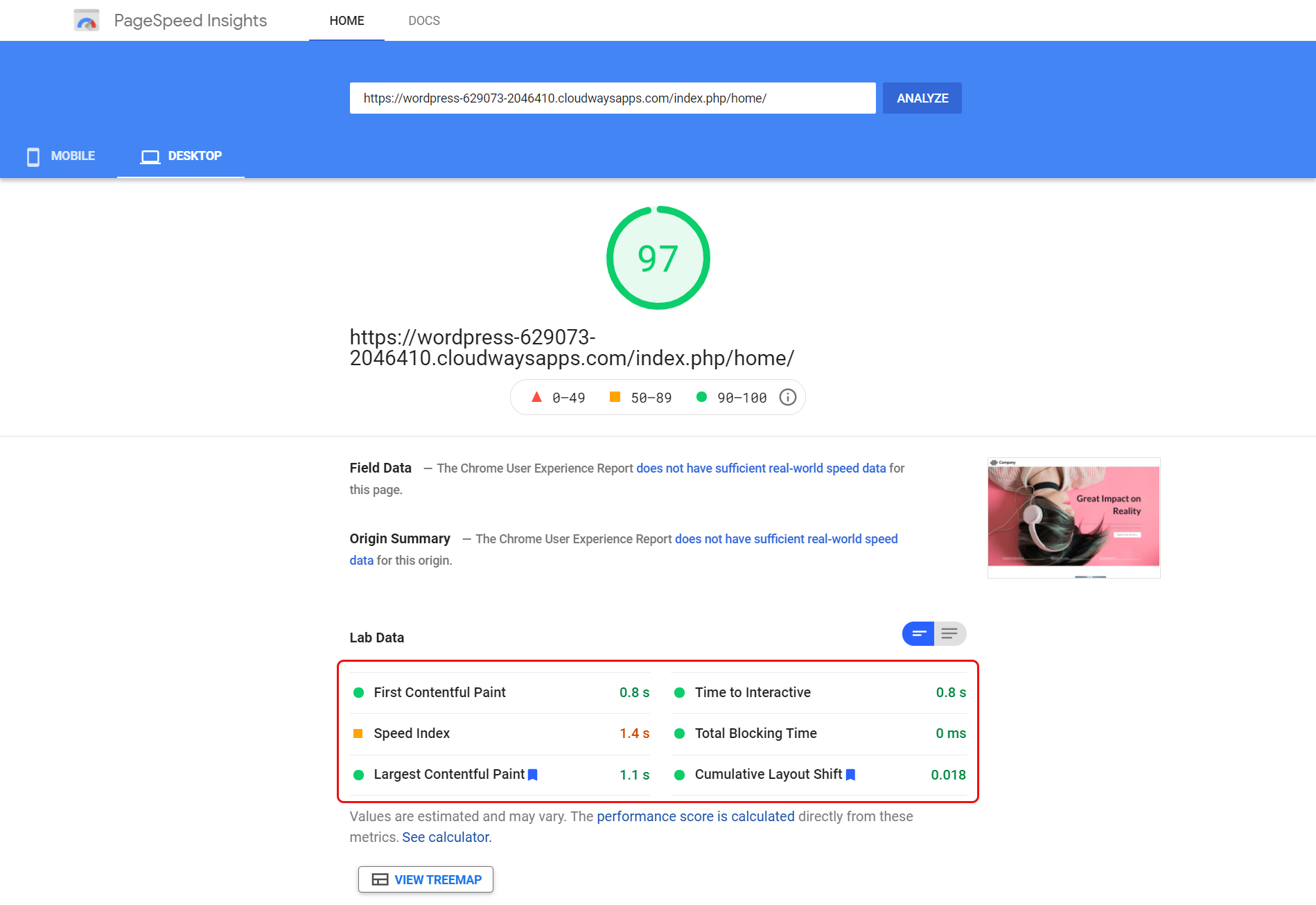Image resolution: width=1316 pixels, height=905 pixels.
Task: Click the bookmark icon beside Largest Contentful Paint
Action: (x=533, y=774)
